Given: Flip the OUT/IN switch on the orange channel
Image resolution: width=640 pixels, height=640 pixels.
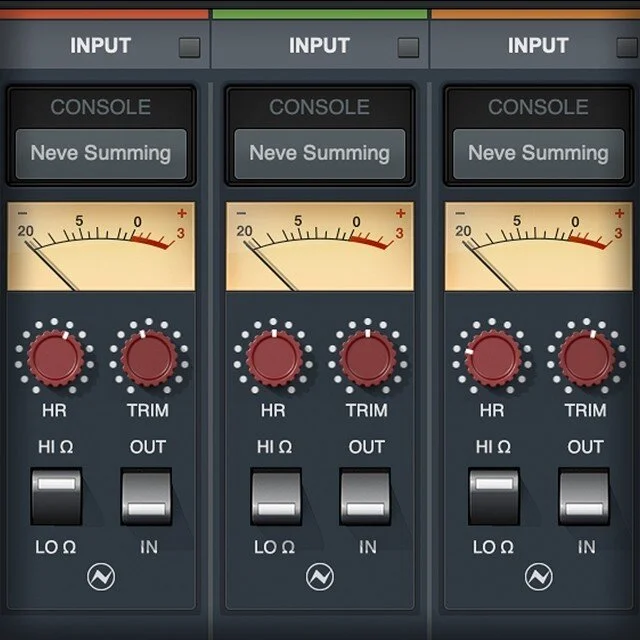Looking at the screenshot, I should [x=584, y=496].
